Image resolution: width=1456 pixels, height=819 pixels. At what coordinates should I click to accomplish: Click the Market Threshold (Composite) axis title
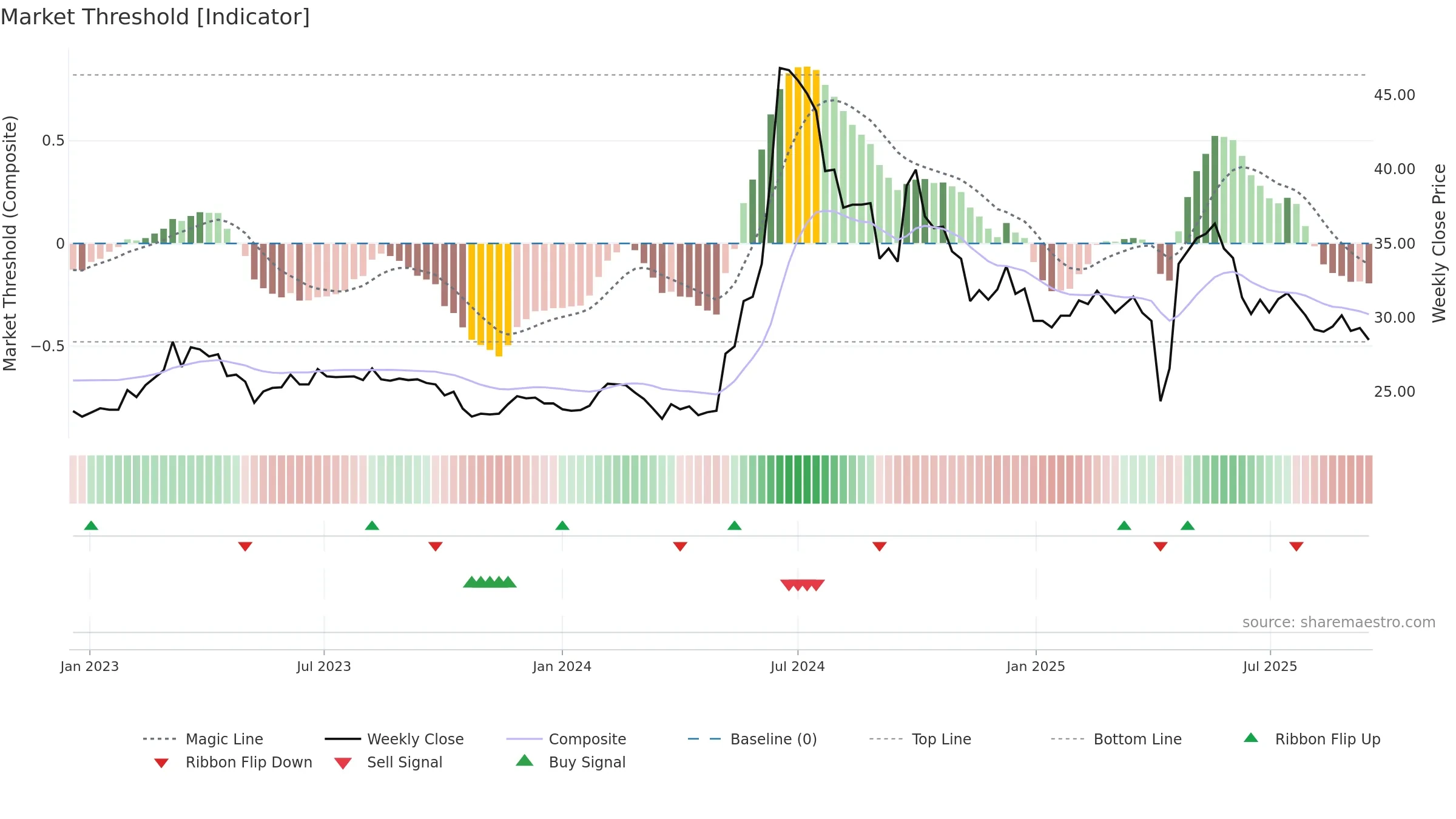(x=10, y=243)
